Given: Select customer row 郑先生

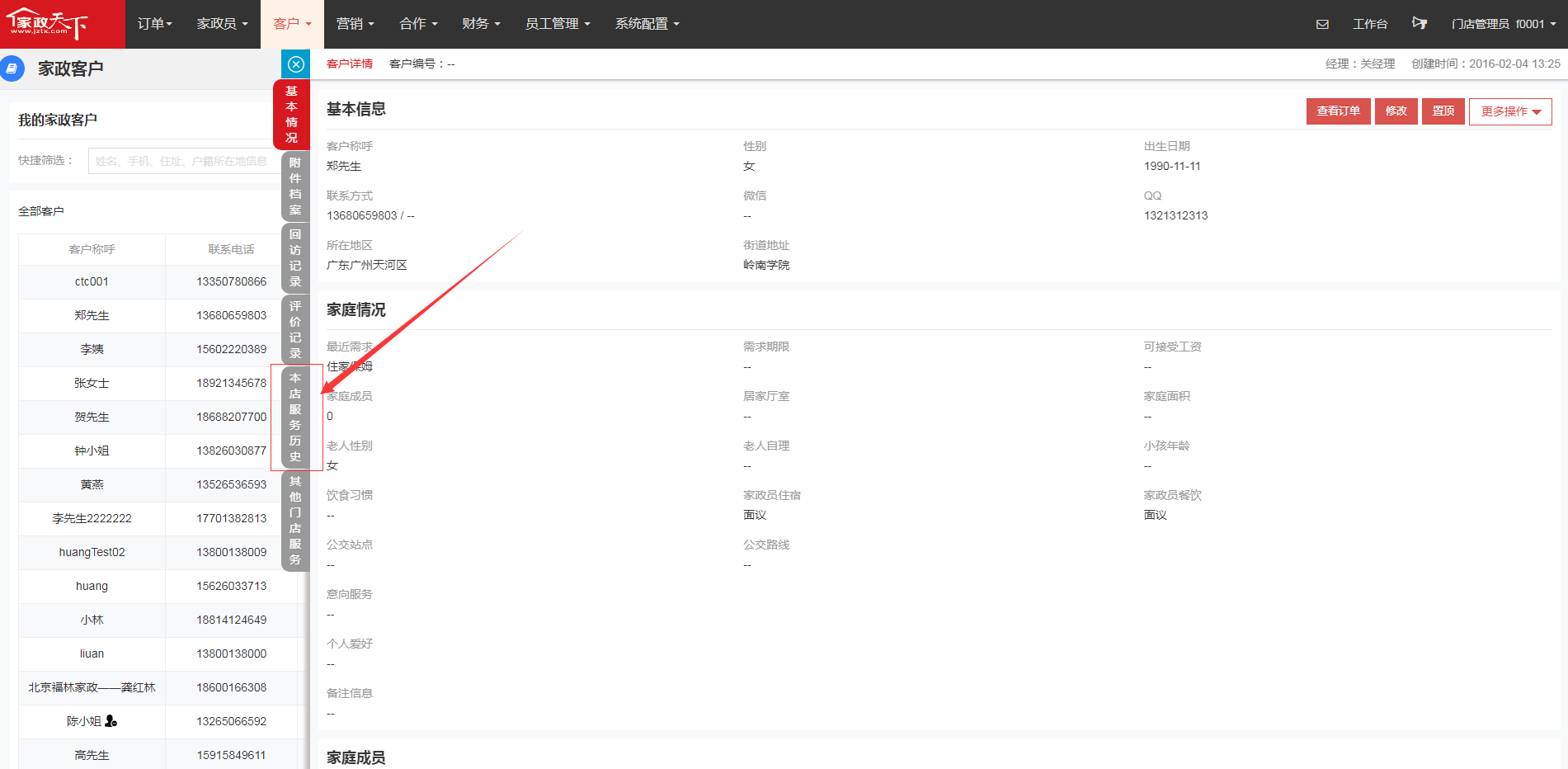Looking at the screenshot, I should (157, 315).
